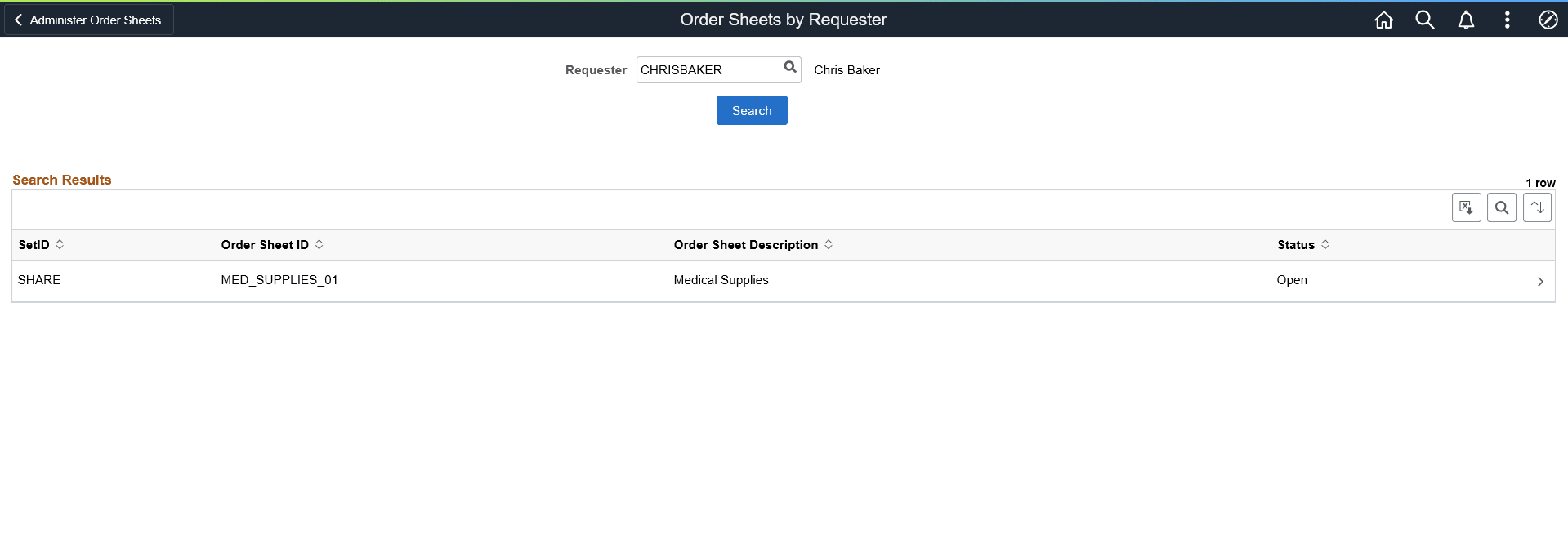Image resolution: width=1568 pixels, height=543 pixels.
Task: Download search results grid to Excel
Action: [1466, 207]
